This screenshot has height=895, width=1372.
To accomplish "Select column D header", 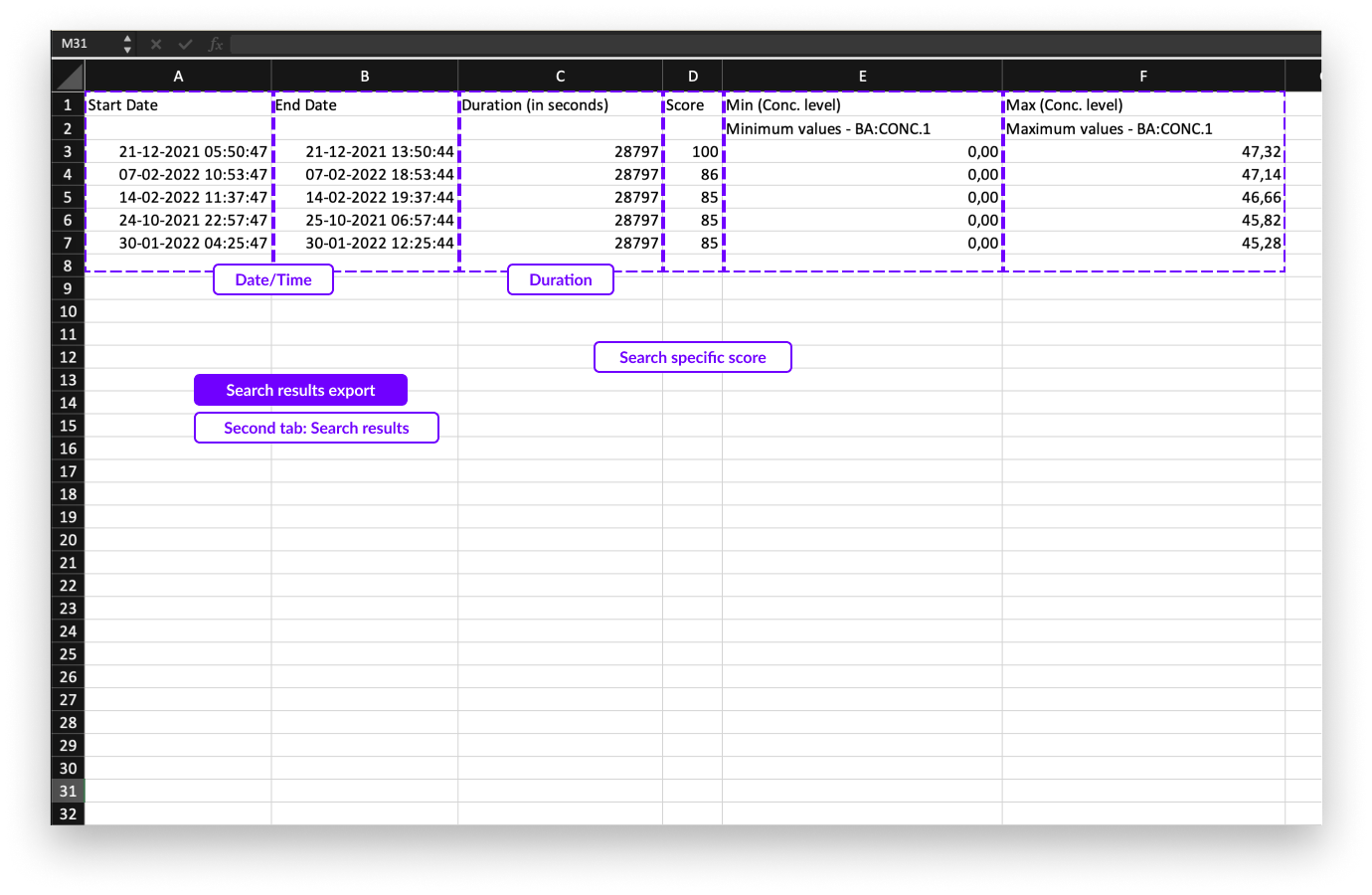I will click(692, 76).
